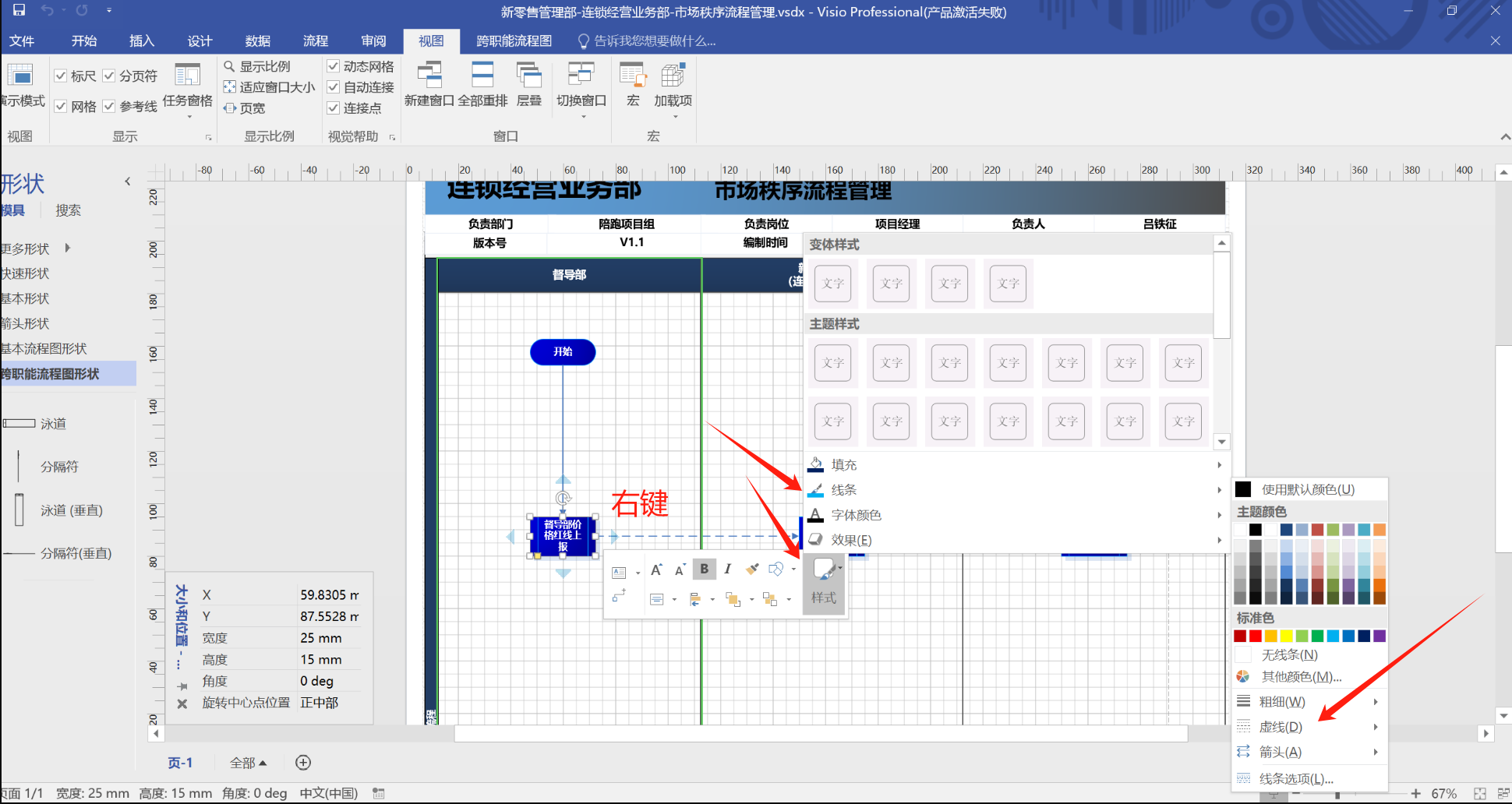Image resolution: width=1512 pixels, height=804 pixels.
Task: Disable Dynamic Grid (动态网格) checkbox
Action: tap(333, 66)
